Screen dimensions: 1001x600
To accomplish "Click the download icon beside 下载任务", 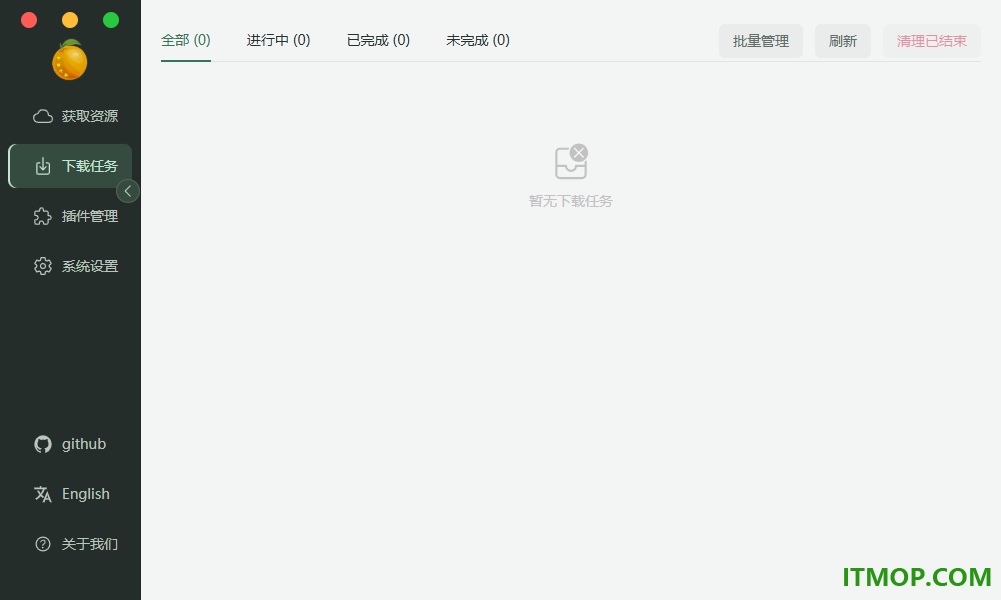I will pos(43,166).
